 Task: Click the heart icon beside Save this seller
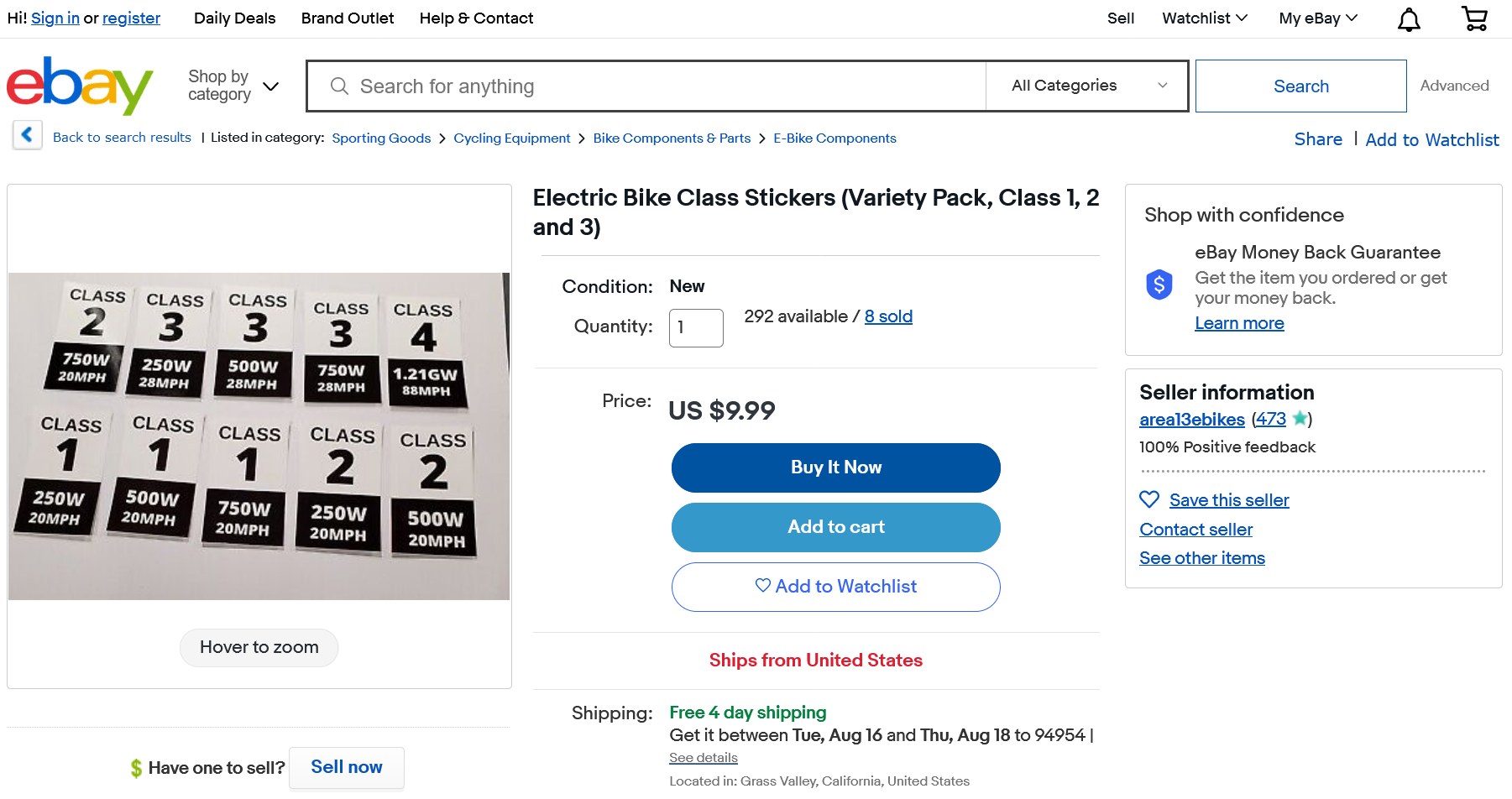point(1148,499)
